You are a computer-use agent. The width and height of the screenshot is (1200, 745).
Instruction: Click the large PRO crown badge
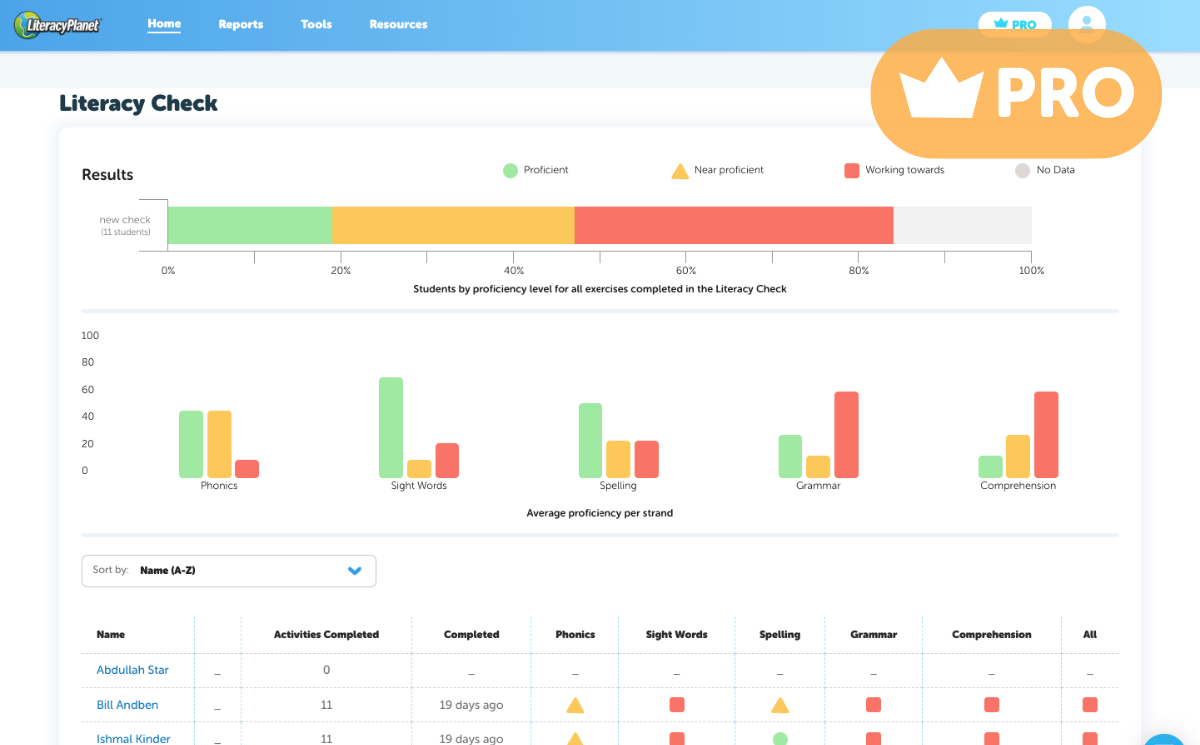click(x=1015, y=94)
